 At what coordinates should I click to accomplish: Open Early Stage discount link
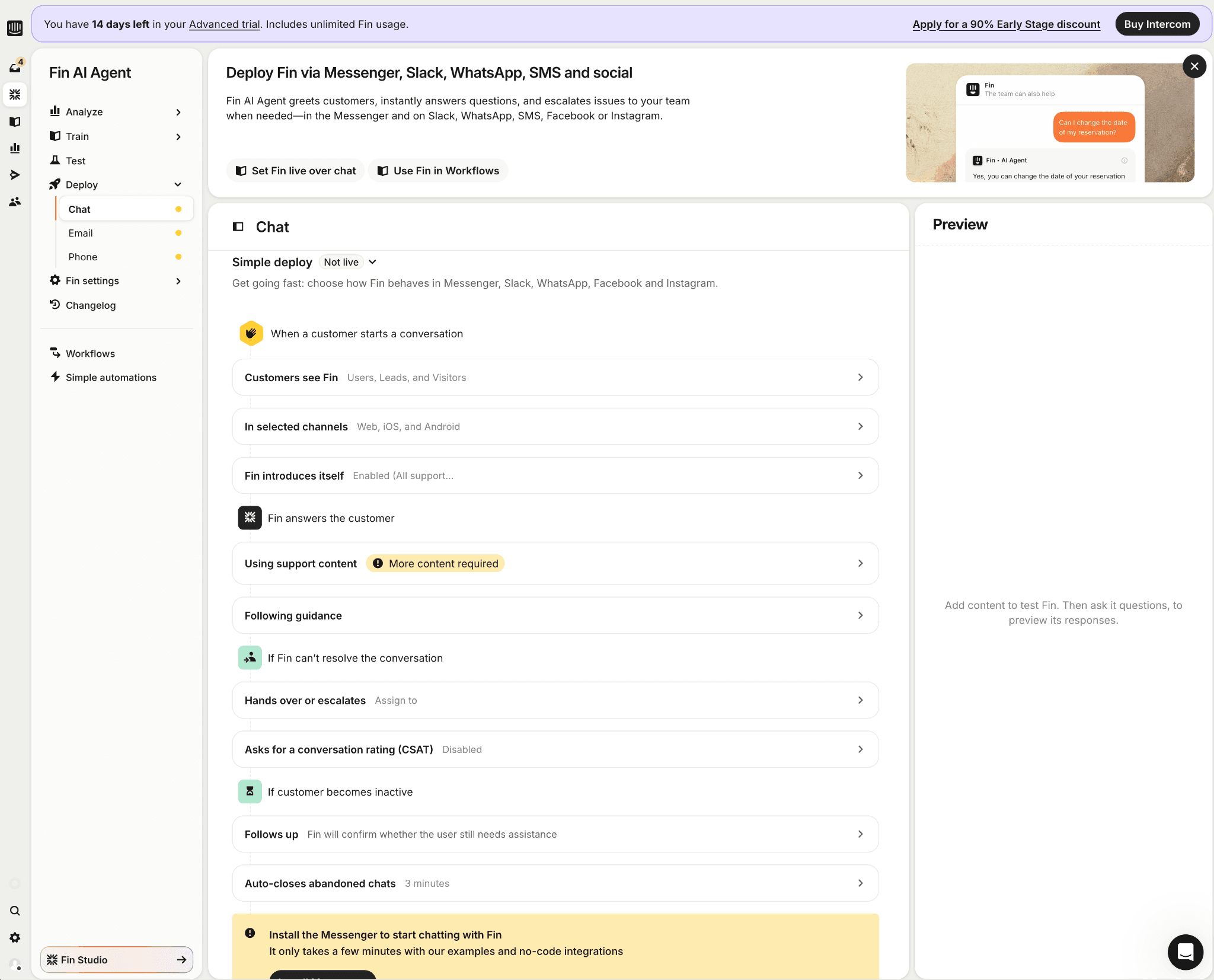[x=1006, y=24]
